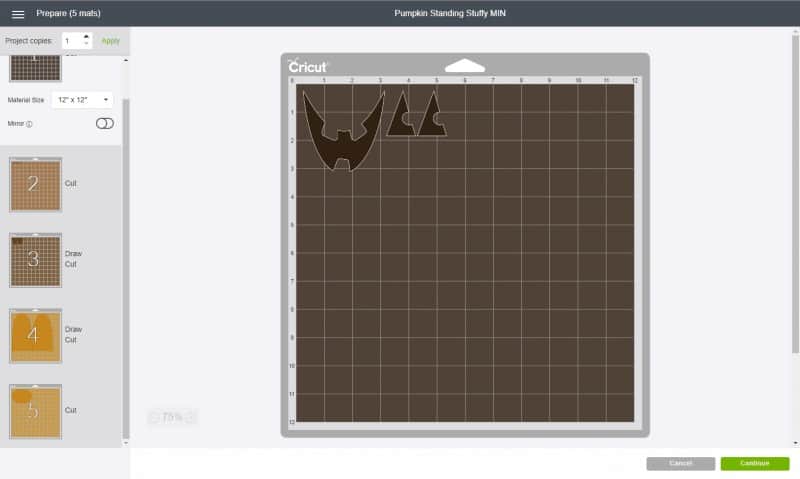The height and width of the screenshot is (479, 800).
Task: Open the hamburger menu
Action: click(x=18, y=14)
